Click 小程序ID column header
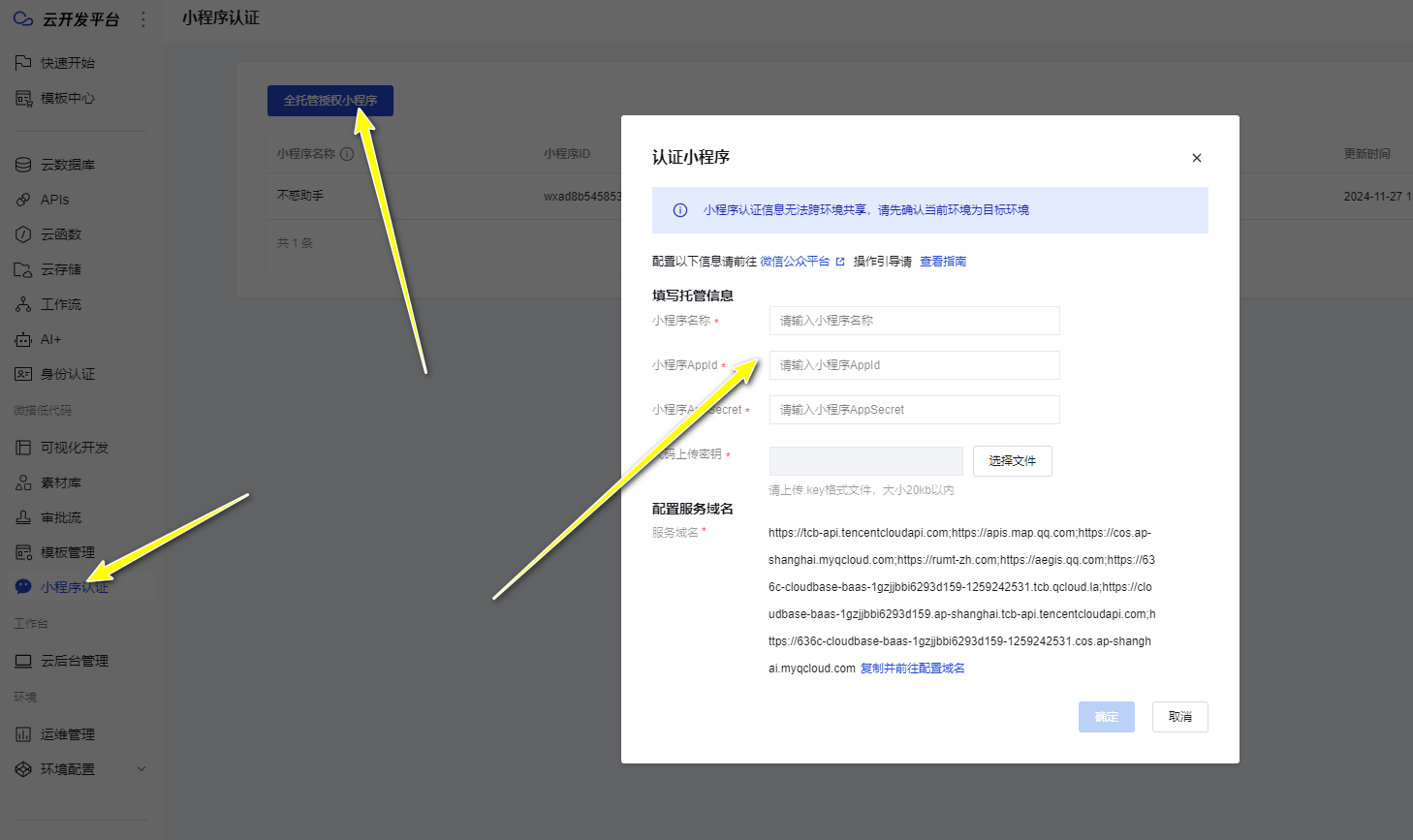Screen dimensions: 1413x840 pos(567,154)
